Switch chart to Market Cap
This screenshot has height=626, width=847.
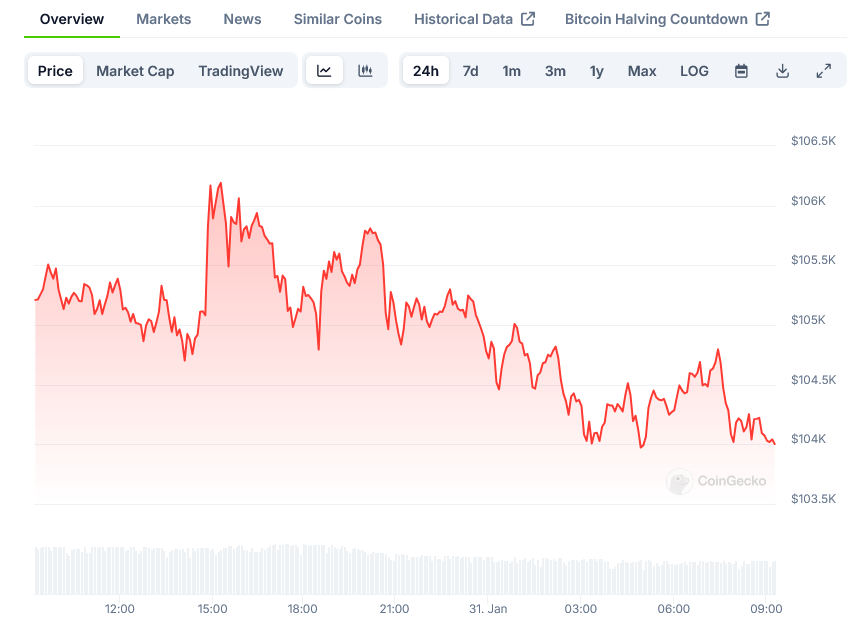point(135,71)
